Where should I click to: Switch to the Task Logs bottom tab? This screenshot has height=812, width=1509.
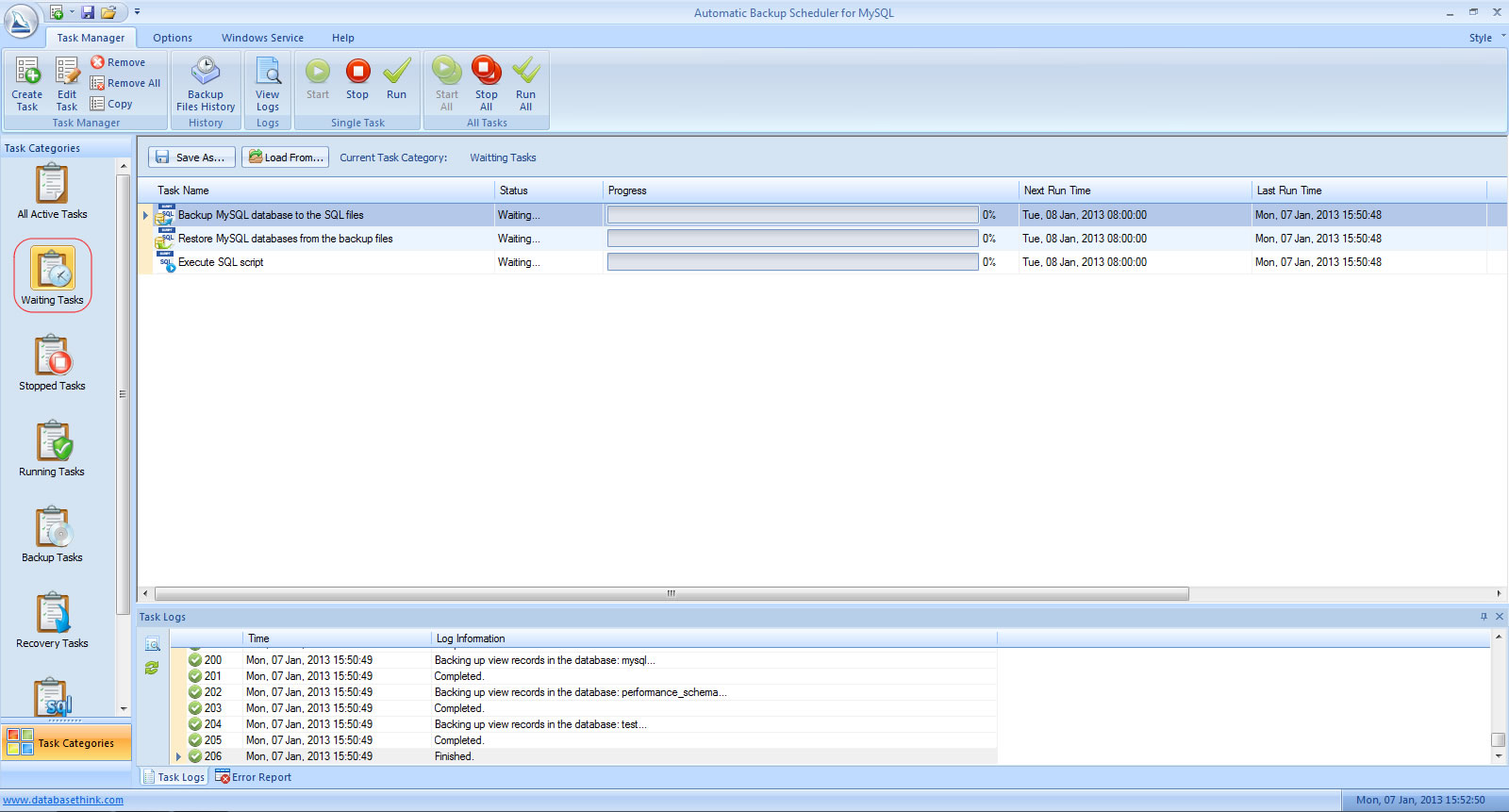point(174,777)
